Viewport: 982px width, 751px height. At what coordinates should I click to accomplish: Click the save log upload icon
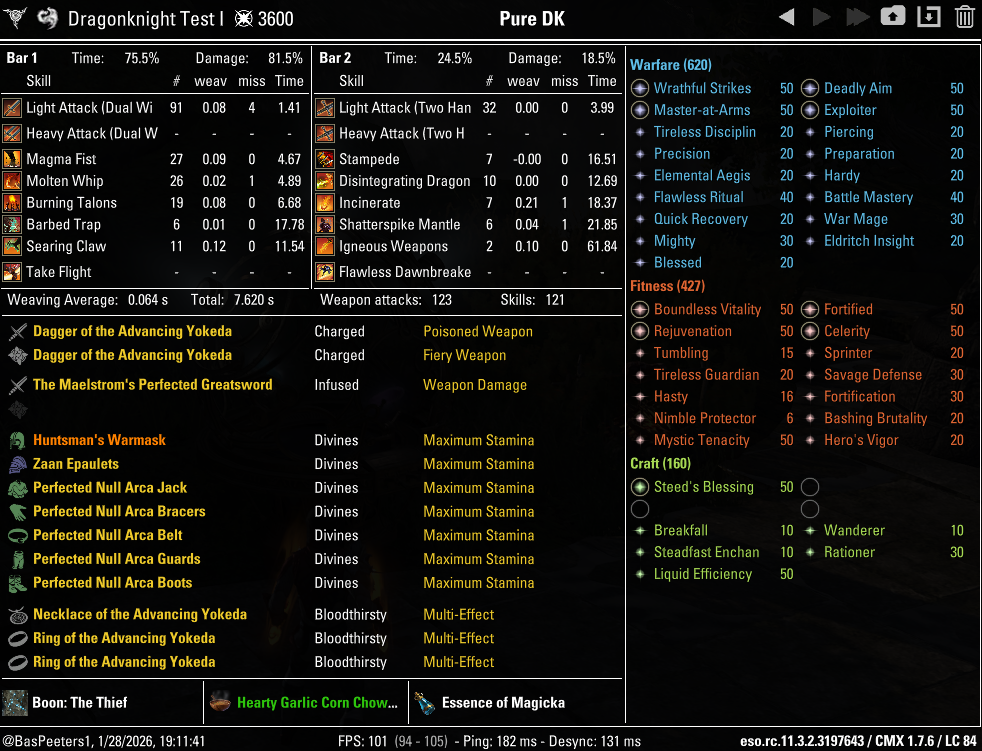click(892, 17)
